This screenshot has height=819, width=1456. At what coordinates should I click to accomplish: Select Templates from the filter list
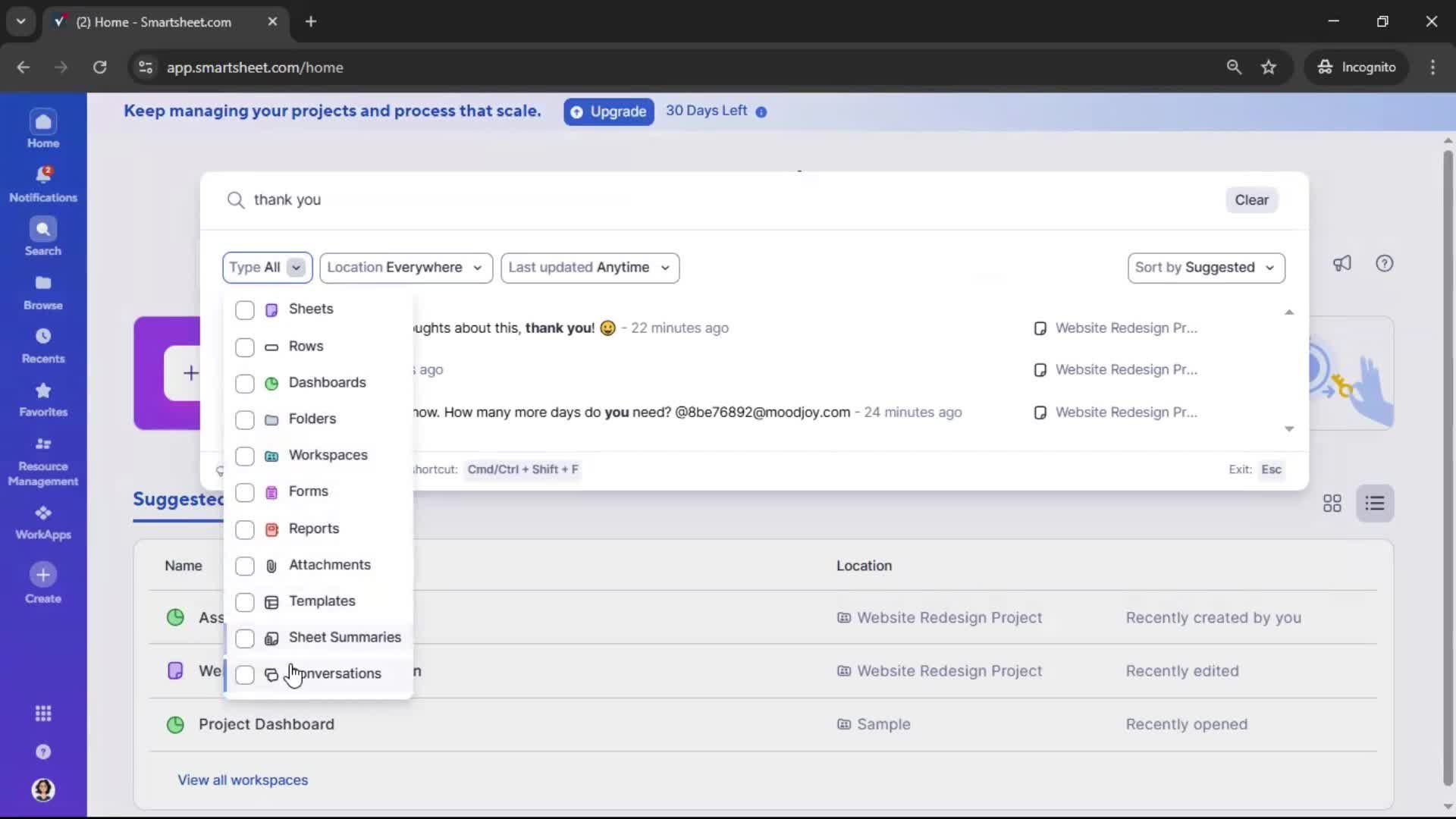click(322, 601)
